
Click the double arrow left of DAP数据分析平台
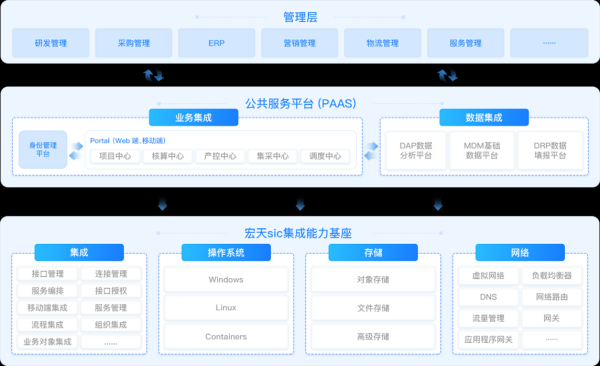pyautogui.click(x=371, y=151)
